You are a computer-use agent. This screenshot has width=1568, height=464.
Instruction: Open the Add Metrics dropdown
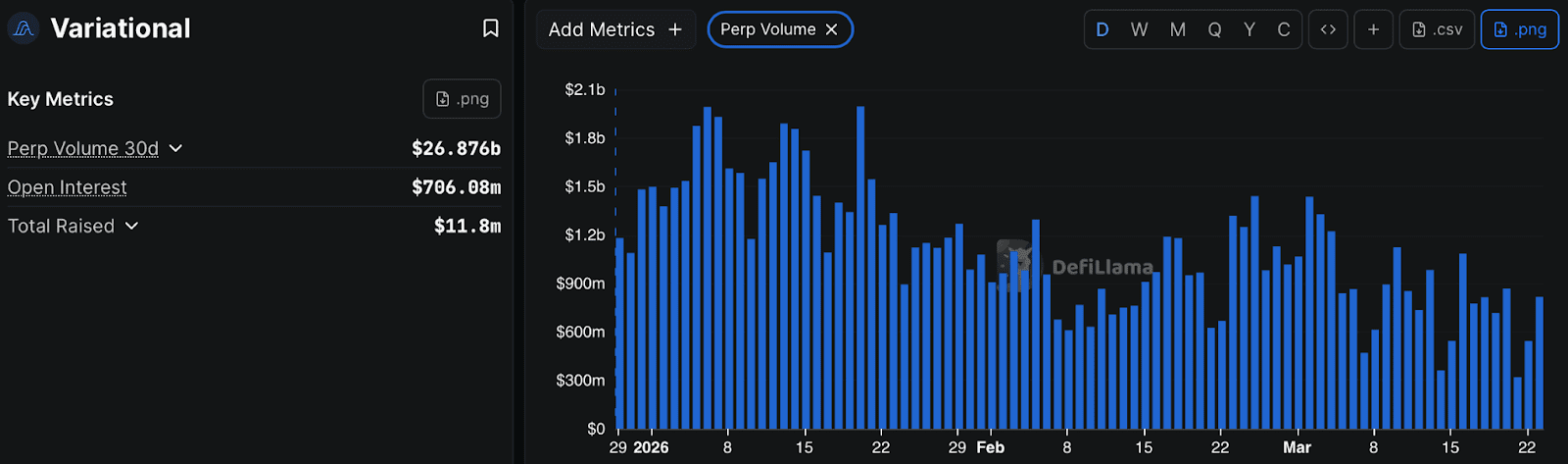(614, 29)
